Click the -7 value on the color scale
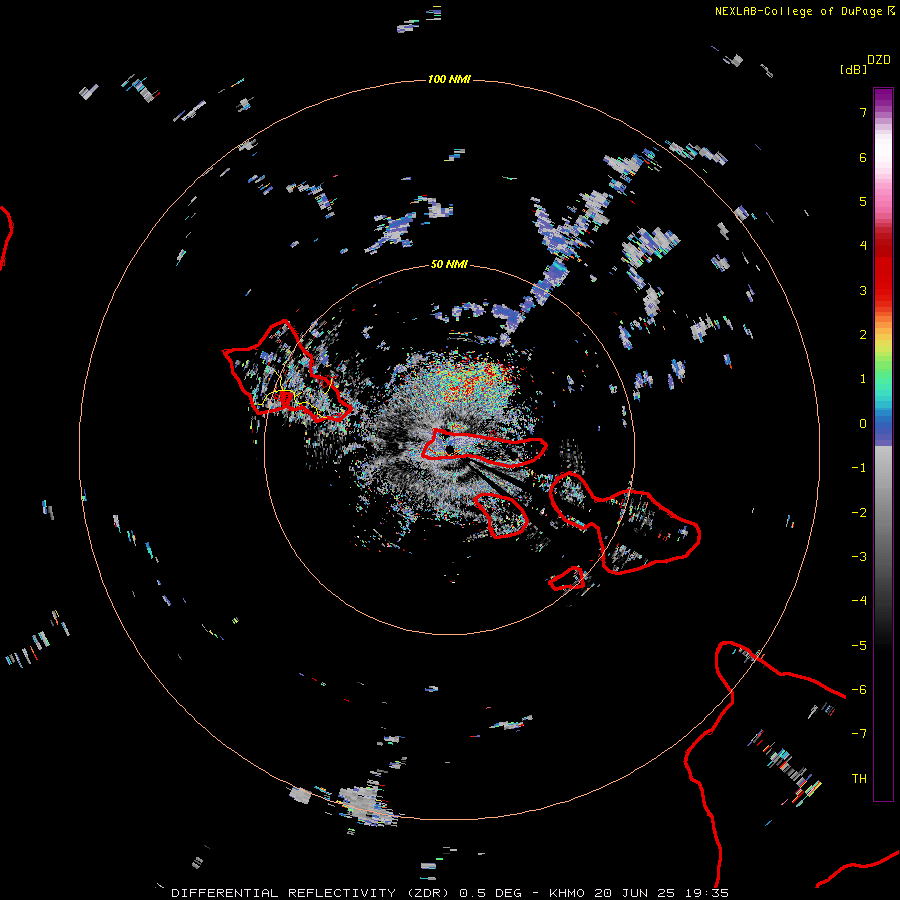Viewport: 900px width, 900px height. [x=859, y=734]
